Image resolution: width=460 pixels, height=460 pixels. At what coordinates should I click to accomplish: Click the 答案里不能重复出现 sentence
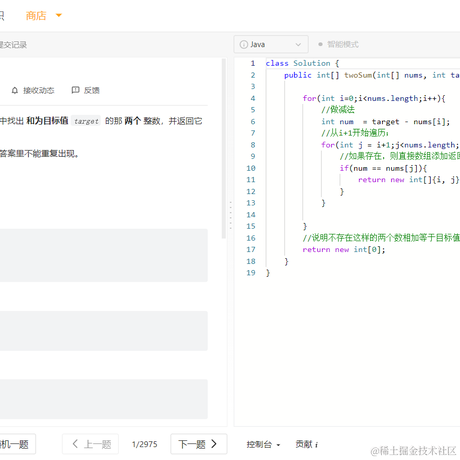(x=39, y=154)
